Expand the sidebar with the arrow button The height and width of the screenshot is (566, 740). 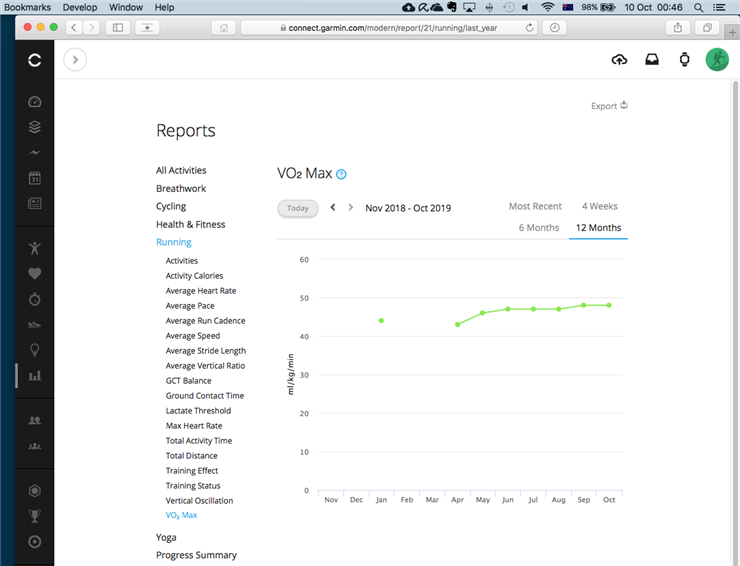[x=75, y=60]
